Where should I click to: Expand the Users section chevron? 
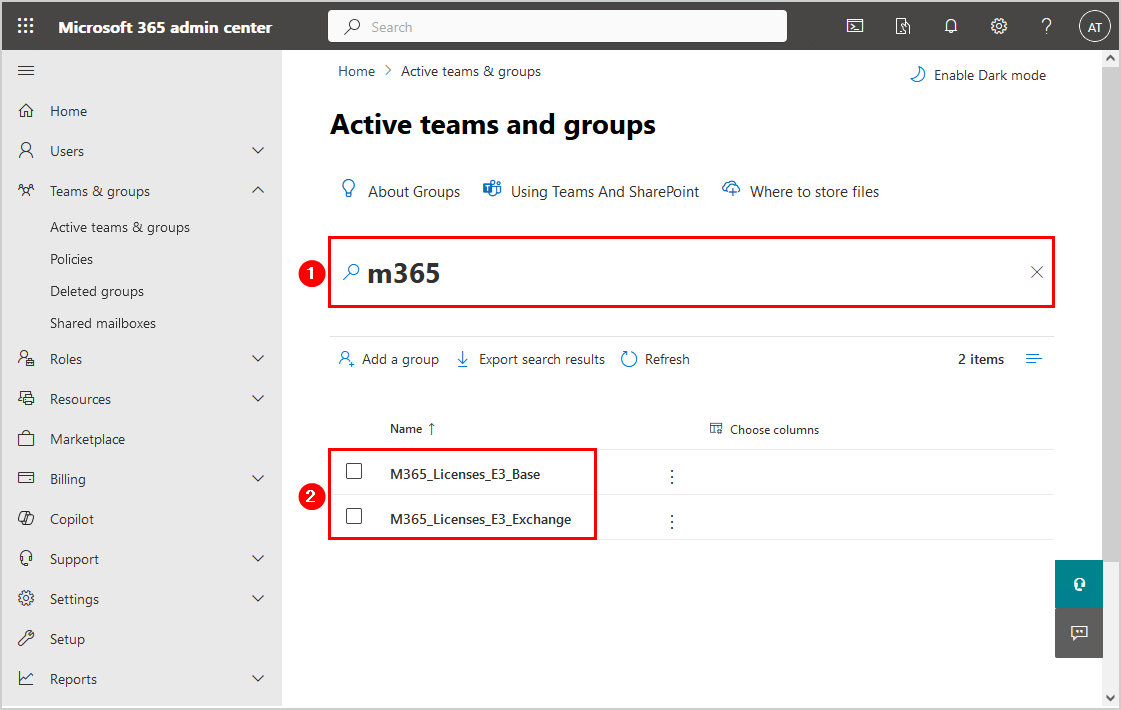pos(258,150)
